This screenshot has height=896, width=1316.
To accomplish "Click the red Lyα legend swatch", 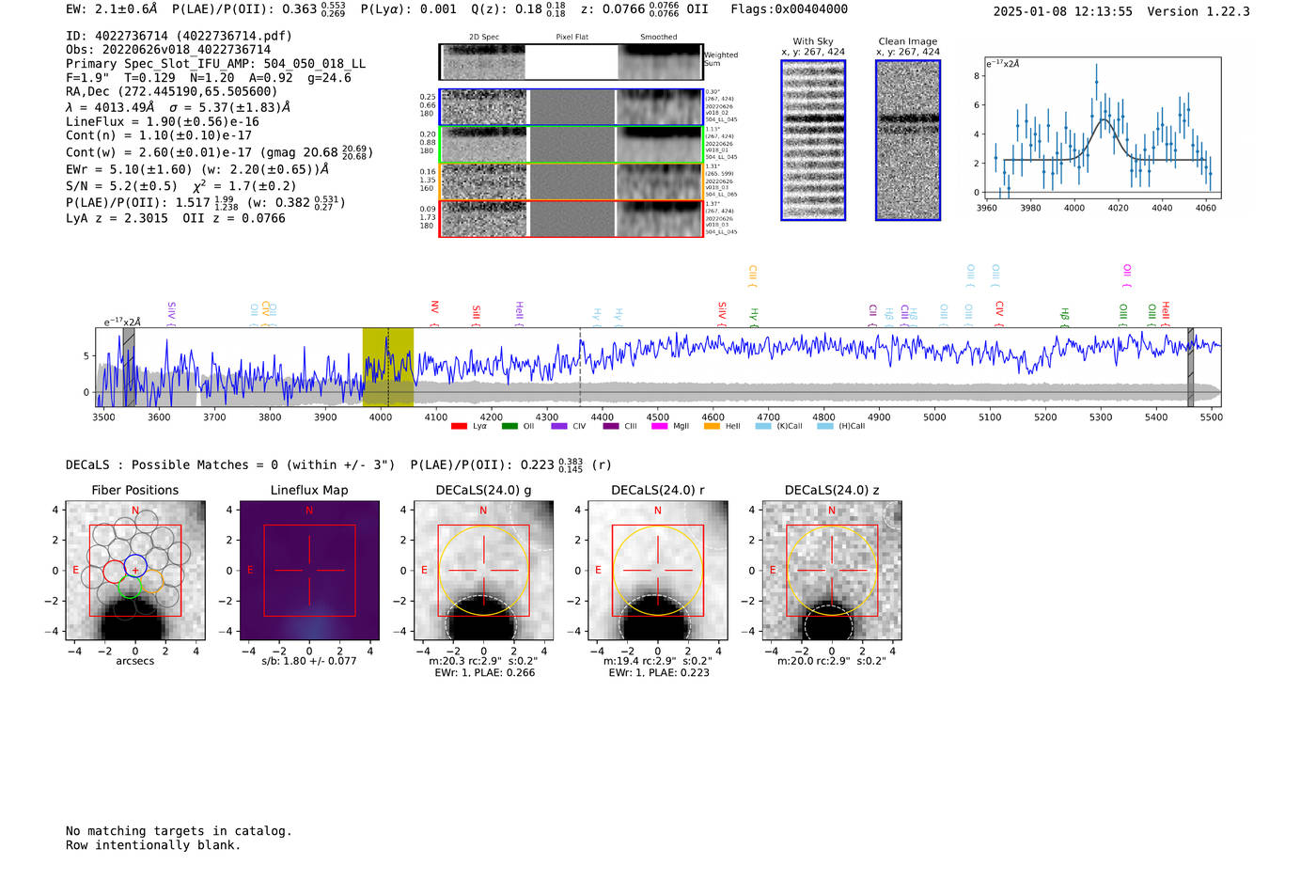I will coord(459,427).
